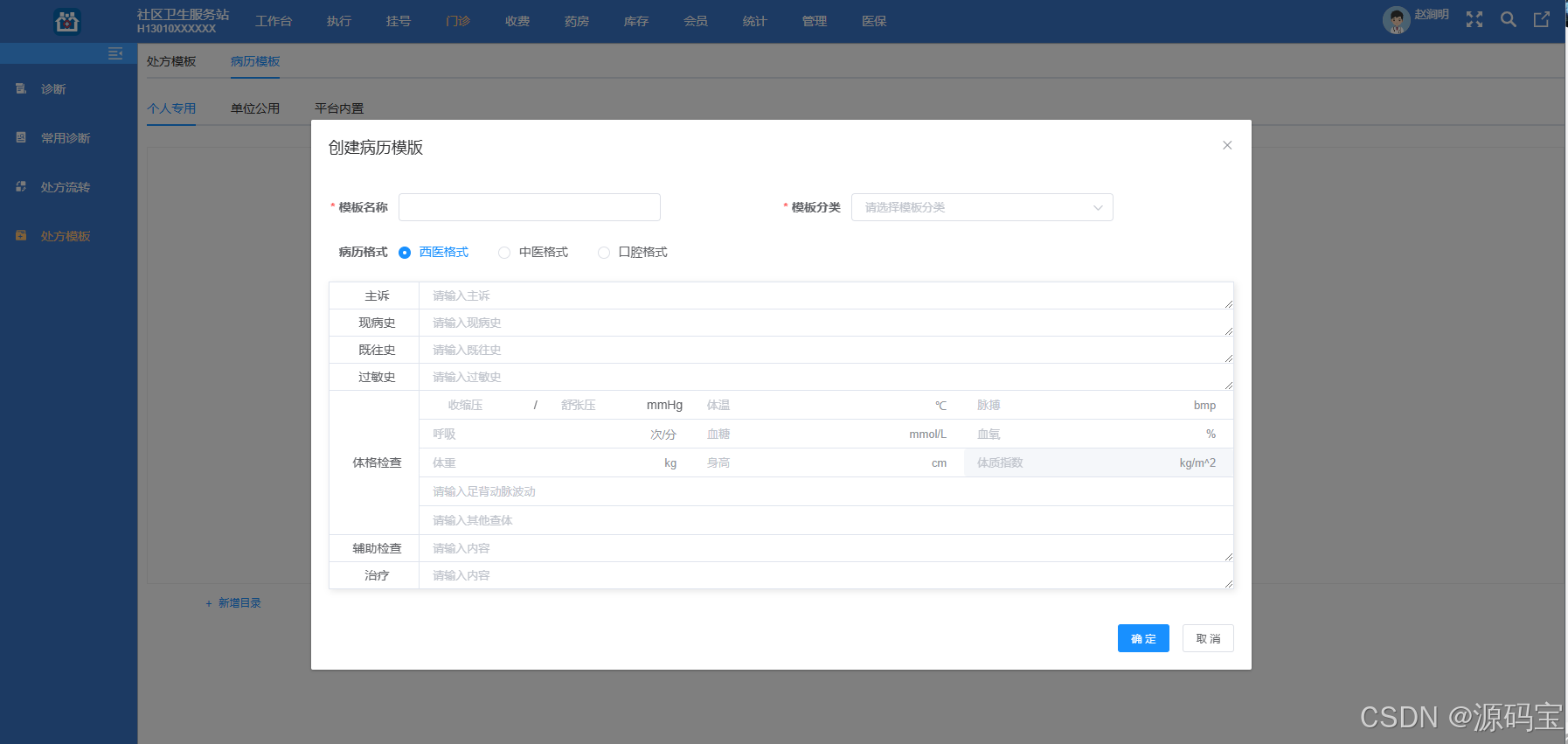Toggle fullscreen mode icon
1568x744 pixels.
[1474, 19]
